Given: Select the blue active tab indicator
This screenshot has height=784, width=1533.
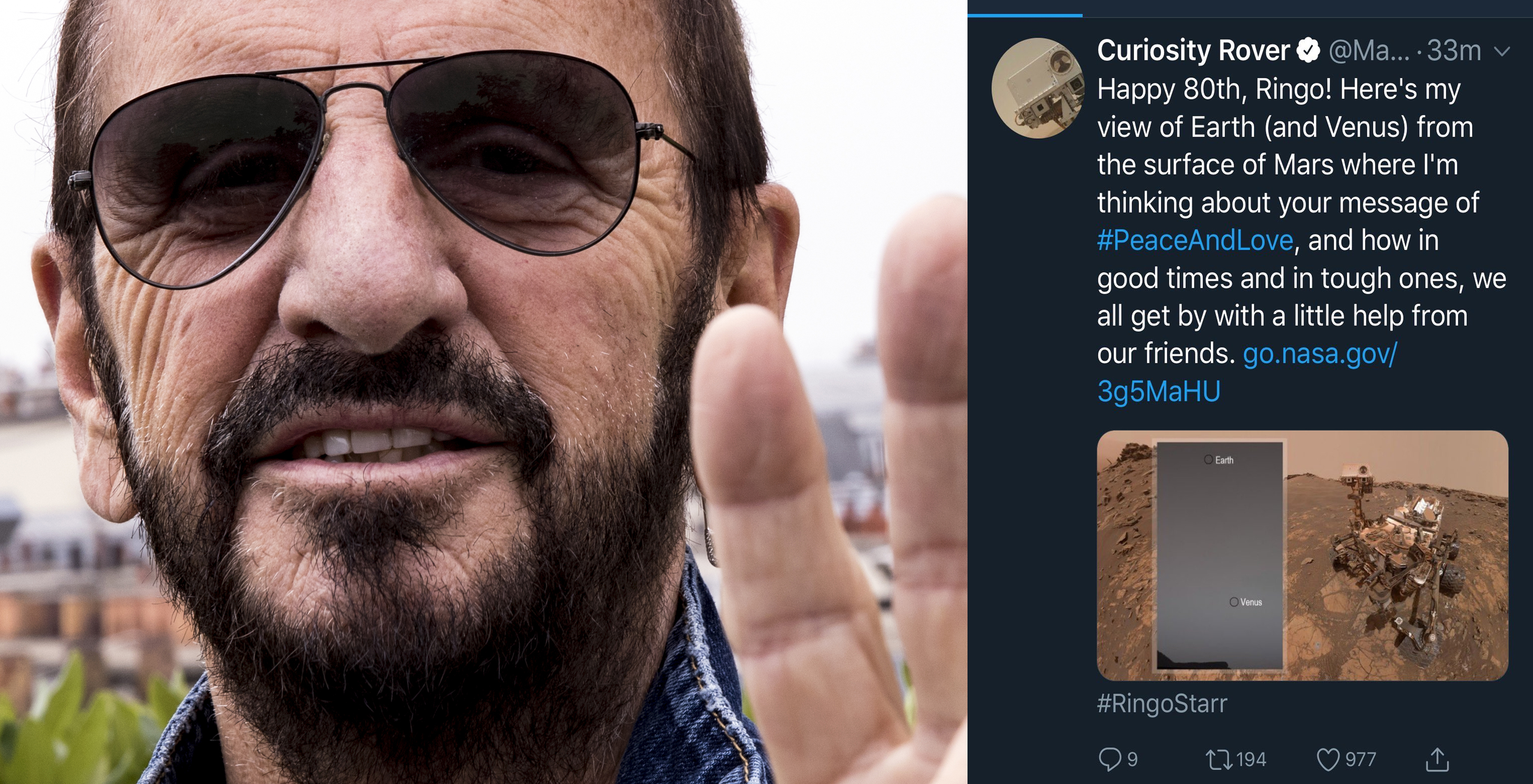Looking at the screenshot, I should [1025, 15].
